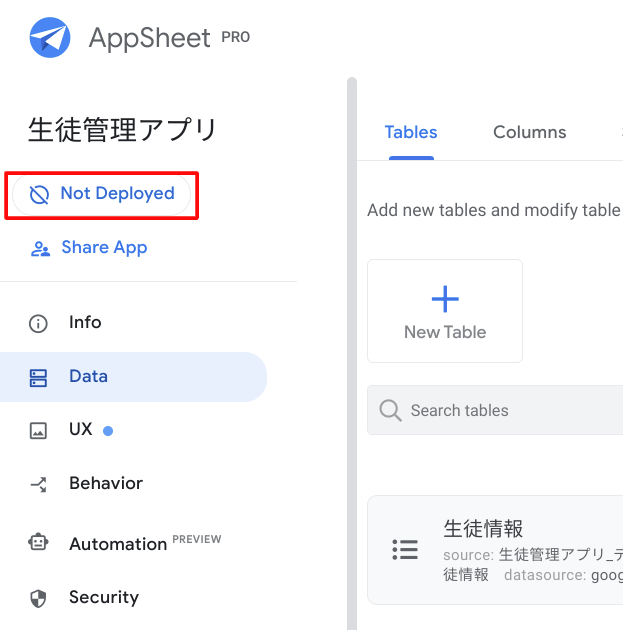Click the plus icon for New Table
Image resolution: width=623 pixels, height=630 pixels.
(x=445, y=299)
